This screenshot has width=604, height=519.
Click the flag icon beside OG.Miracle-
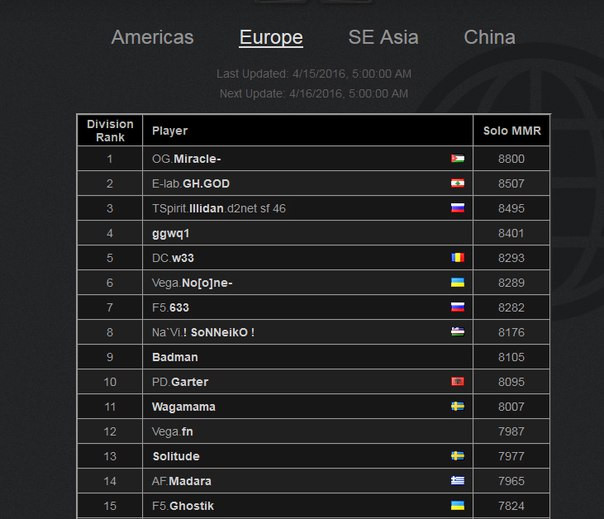click(x=457, y=159)
